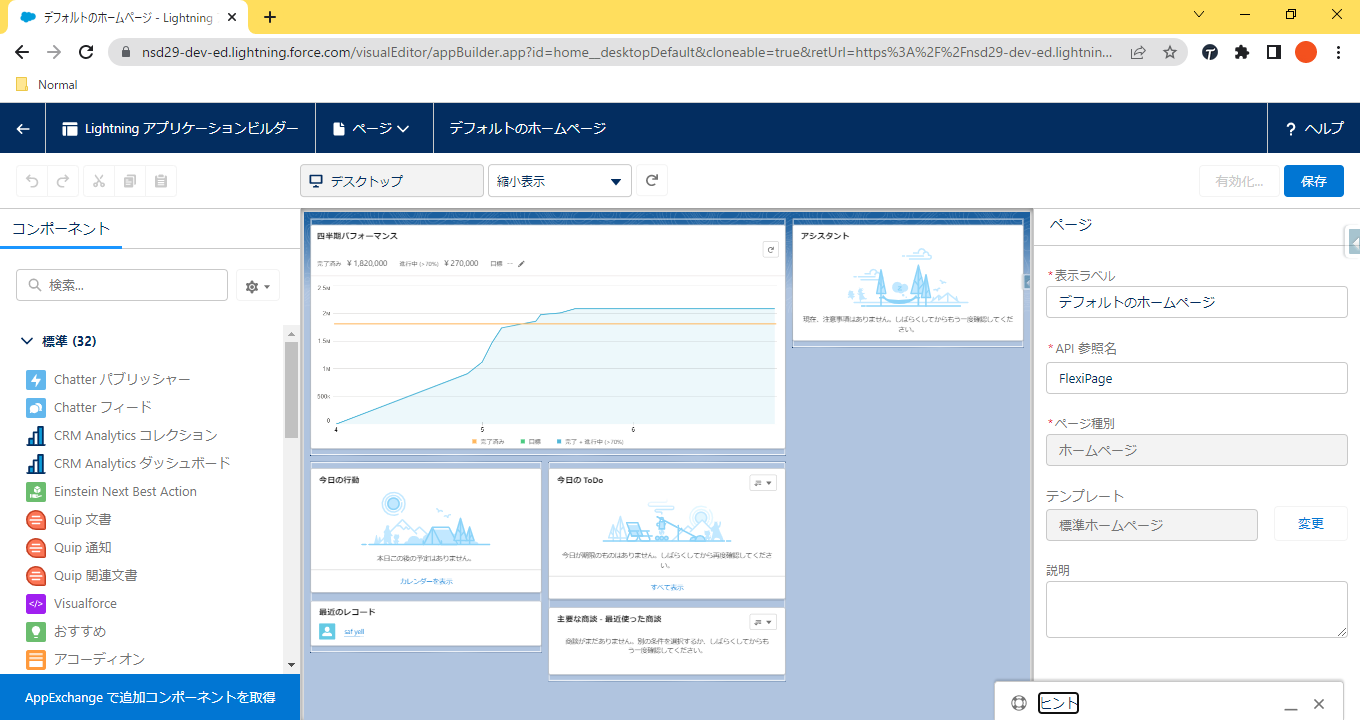The width and height of the screenshot is (1360, 720).
Task: Click the browser share icon in address bar
Action: [1138, 53]
